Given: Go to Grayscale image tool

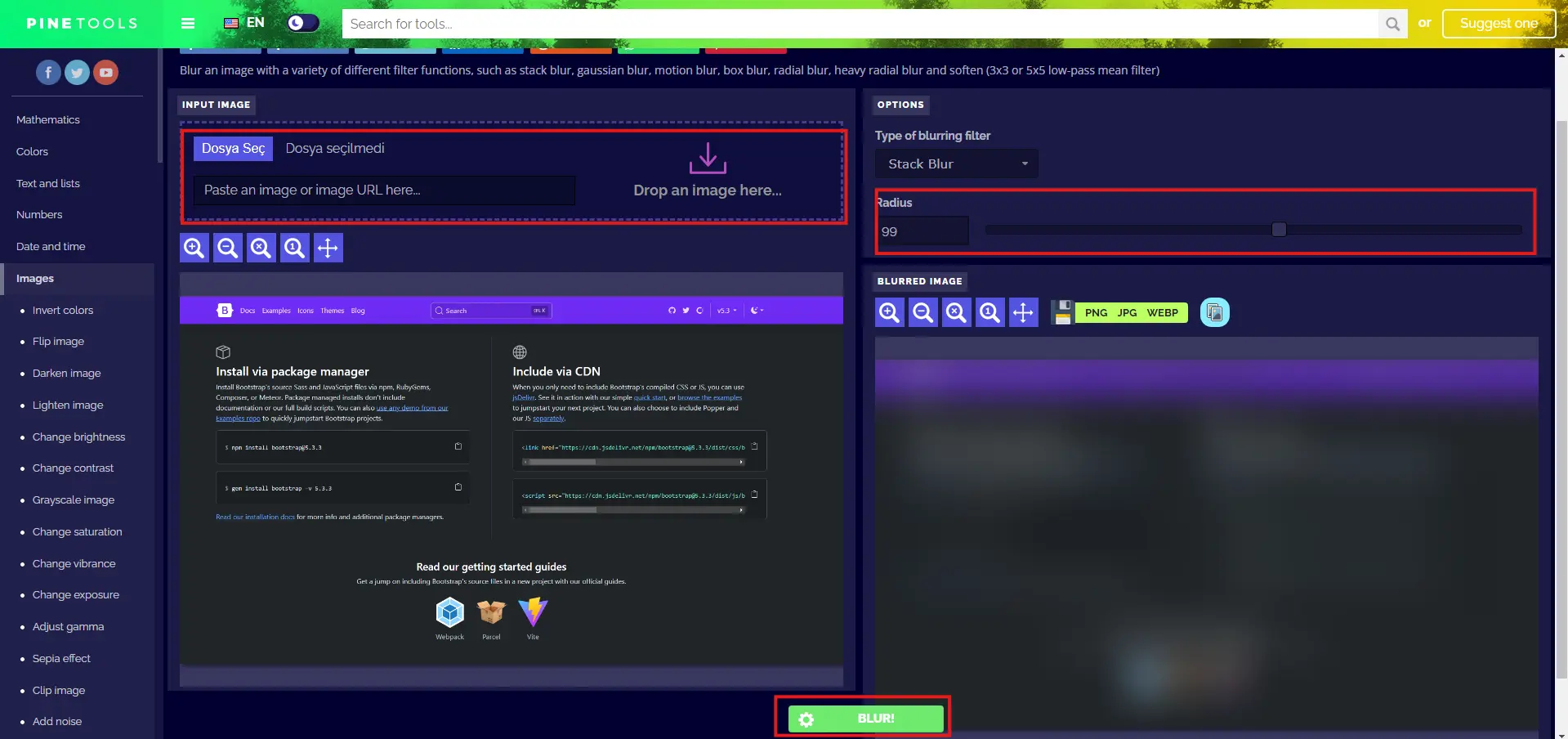Looking at the screenshot, I should pyautogui.click(x=74, y=499).
